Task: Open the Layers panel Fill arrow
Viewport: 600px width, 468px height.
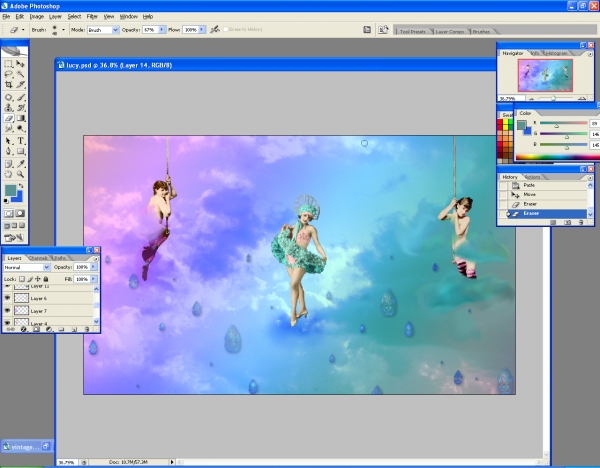Action: [94, 279]
